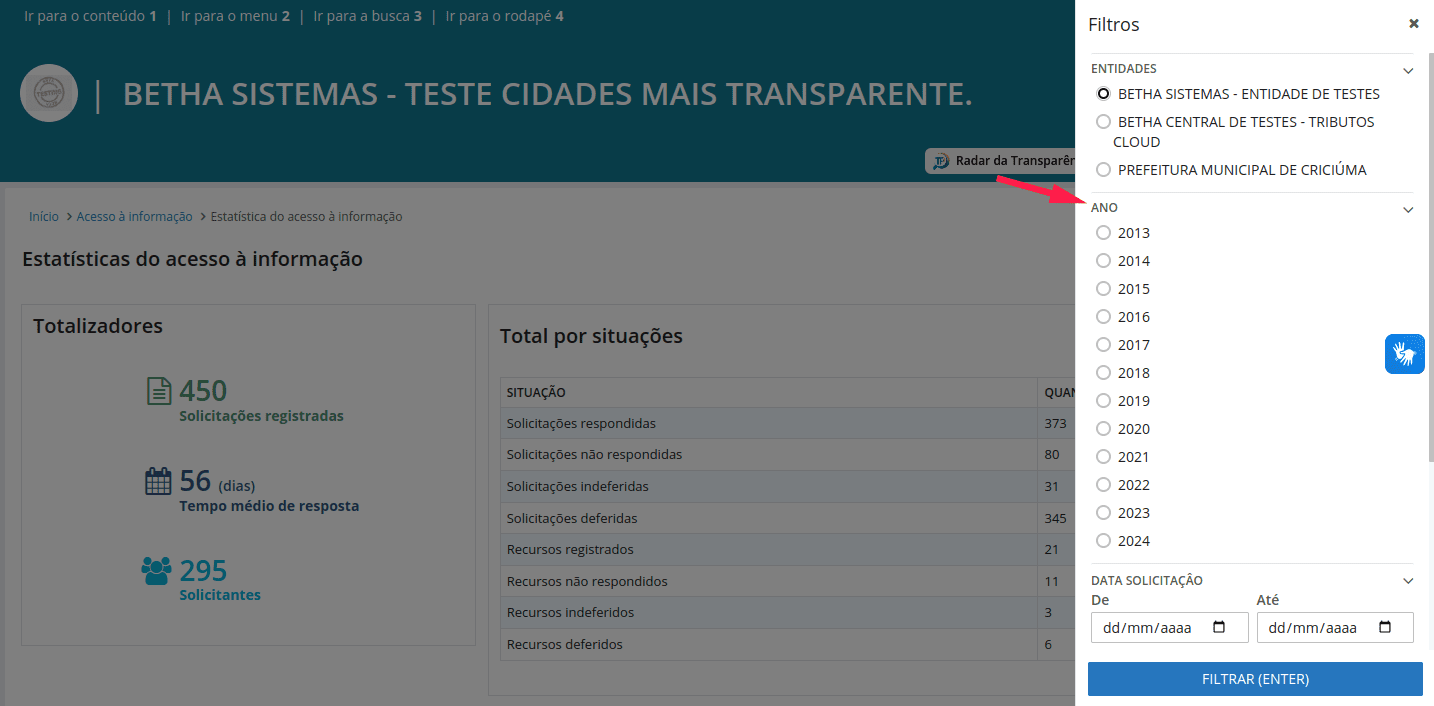Open the sign language accessibility widget
Image resolution: width=1434 pixels, height=706 pixels.
coord(1404,354)
